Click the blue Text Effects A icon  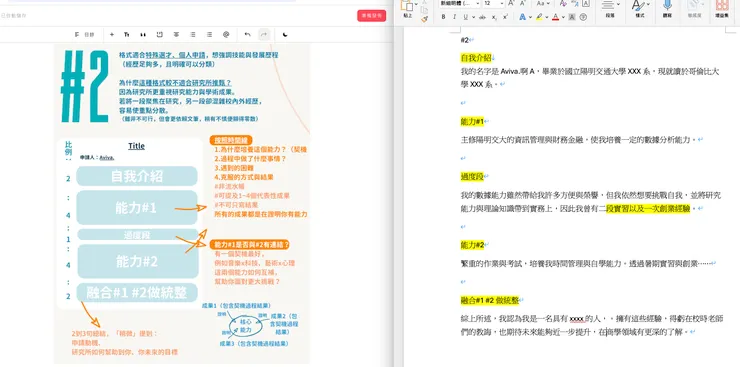pos(522,17)
